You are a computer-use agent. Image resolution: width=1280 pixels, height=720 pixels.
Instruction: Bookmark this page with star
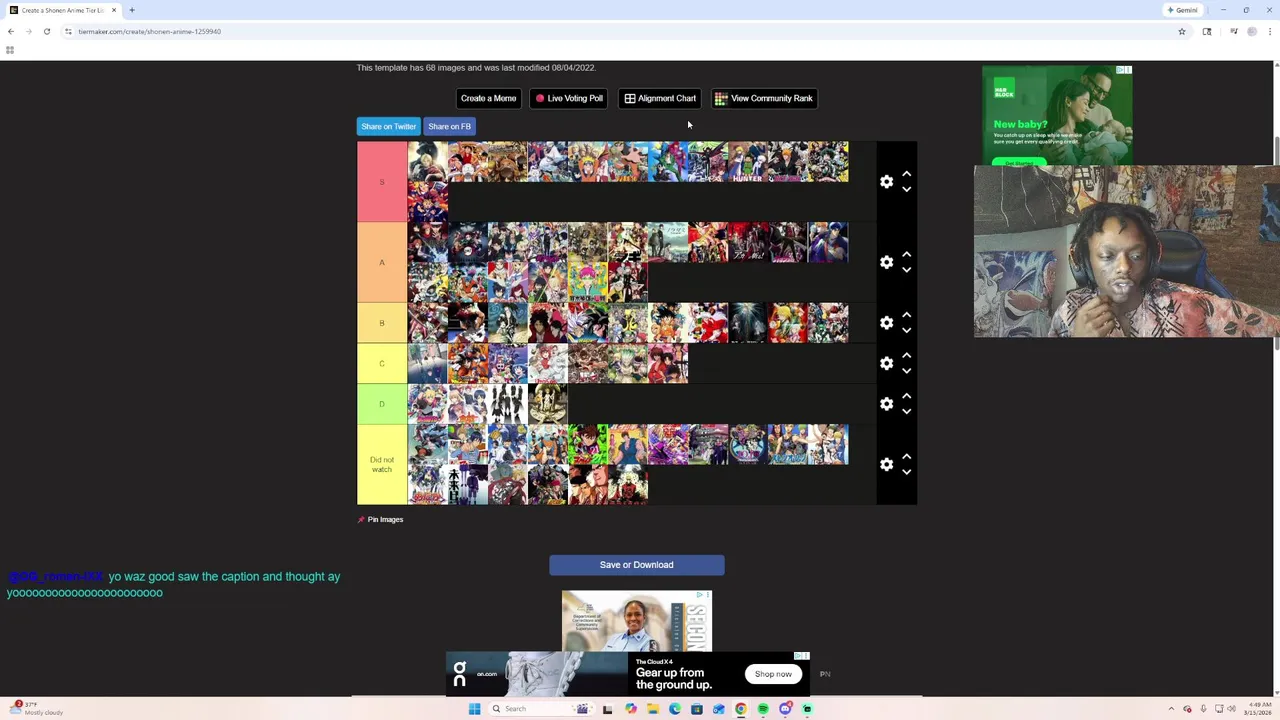[x=1181, y=31]
